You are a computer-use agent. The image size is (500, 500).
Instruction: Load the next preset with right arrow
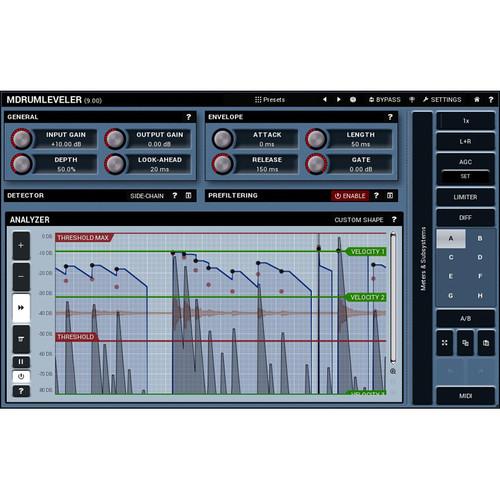(x=339, y=100)
